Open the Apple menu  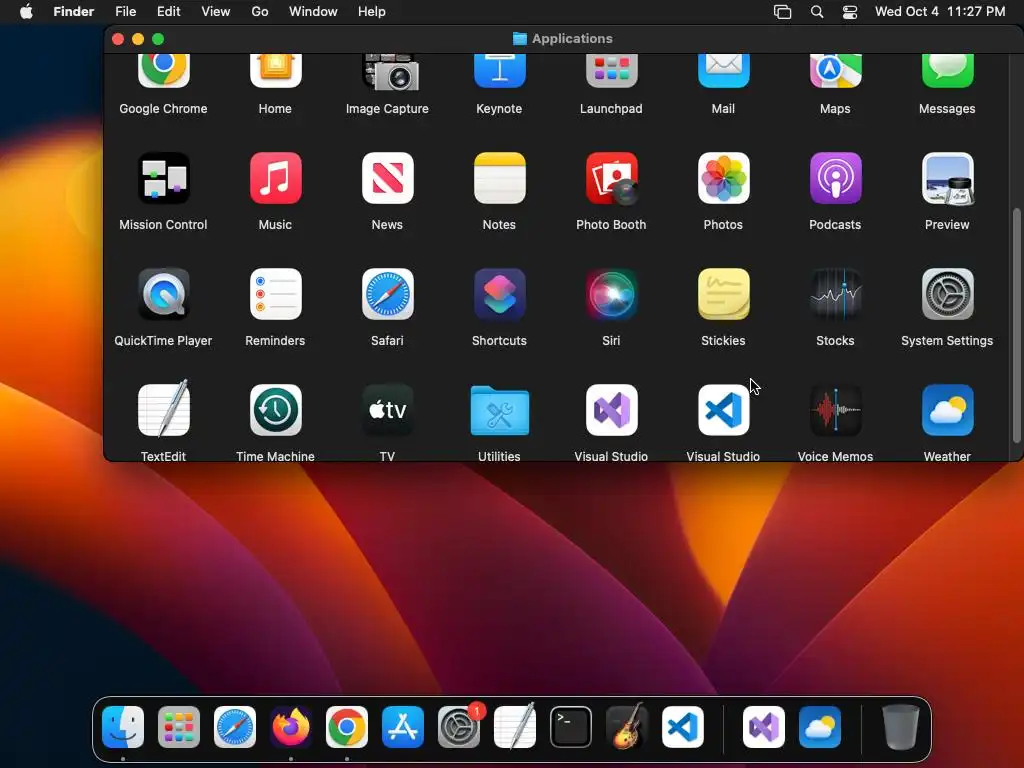click(26, 11)
